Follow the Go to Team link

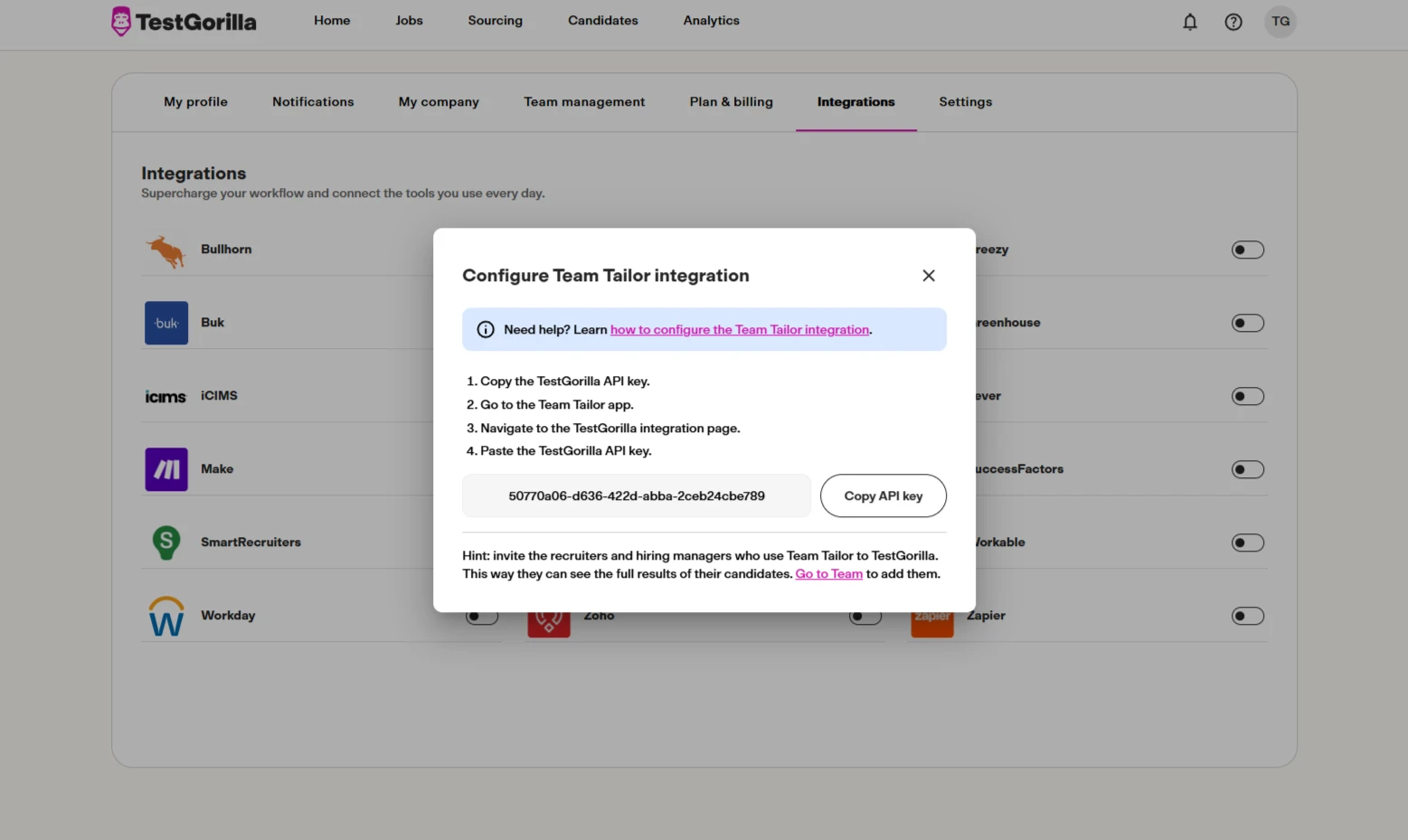tap(829, 574)
